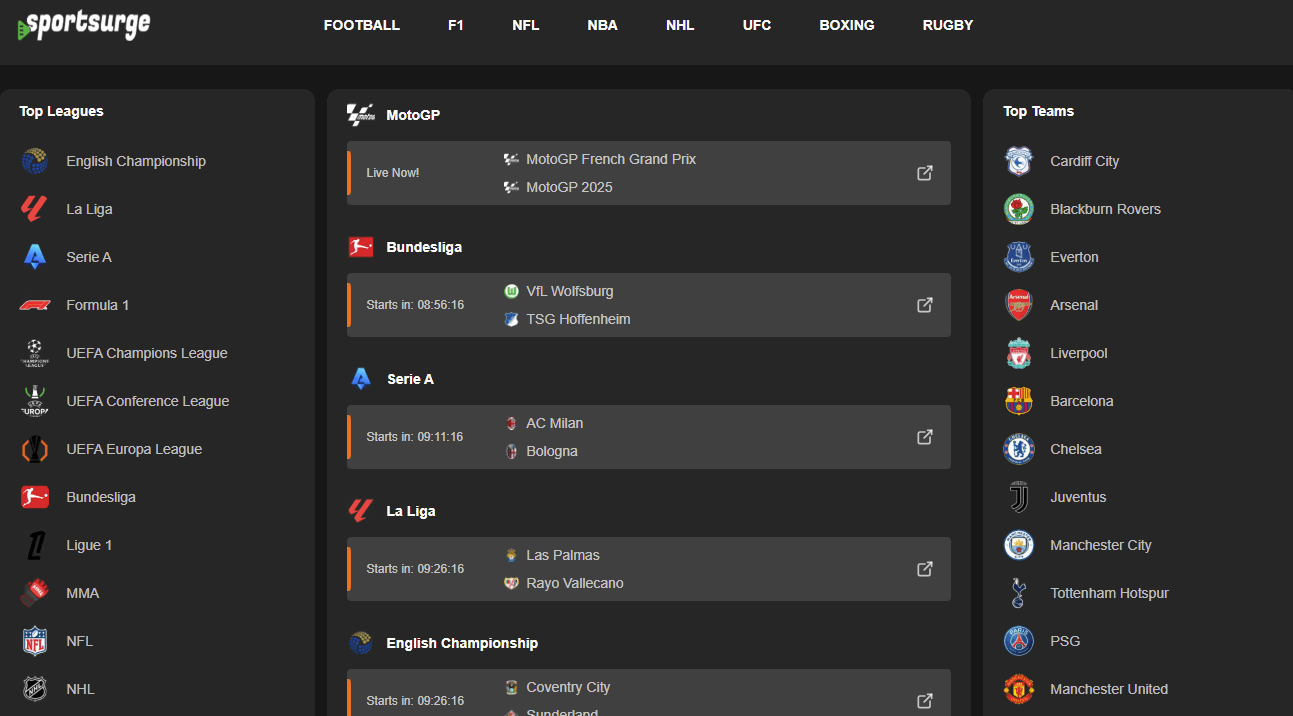Click the Serie A section heading in center
The height and width of the screenshot is (716, 1293).
[x=410, y=379]
